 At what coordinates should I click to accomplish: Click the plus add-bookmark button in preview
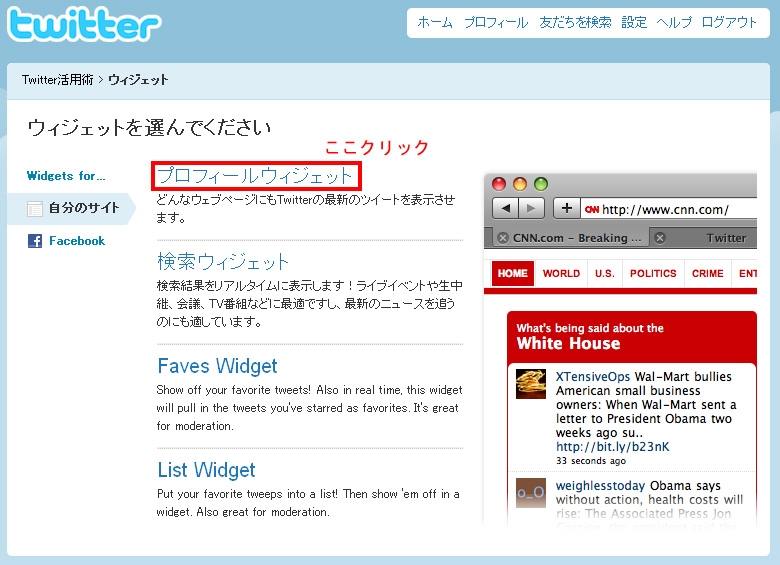(567, 208)
